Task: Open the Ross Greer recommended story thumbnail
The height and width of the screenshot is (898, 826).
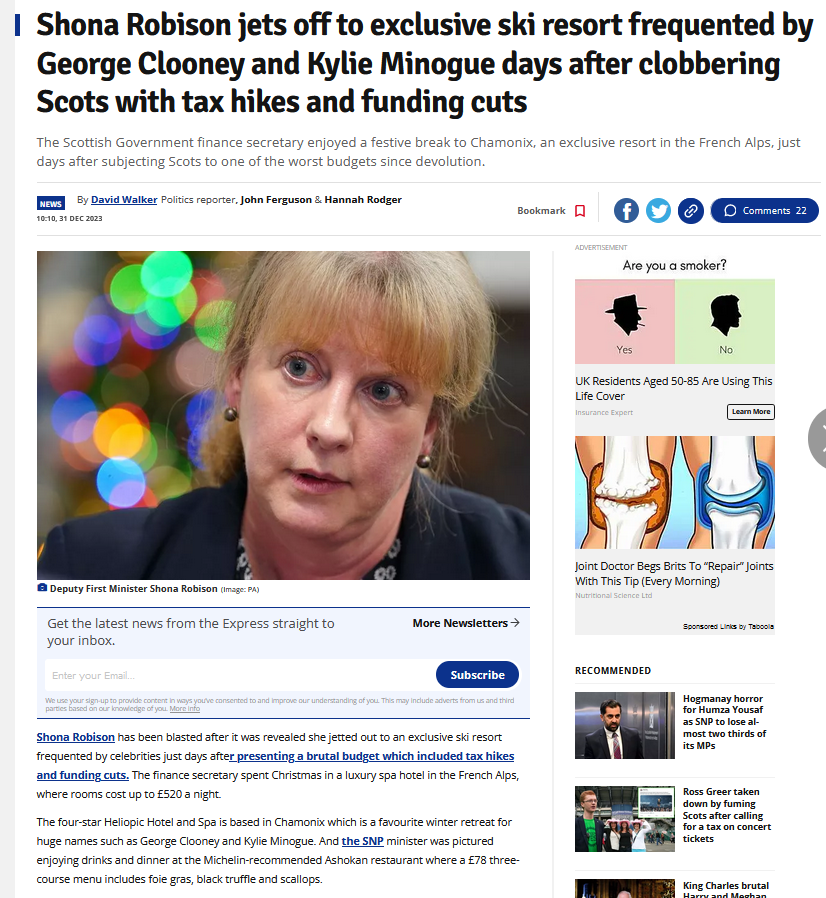Action: point(625,819)
